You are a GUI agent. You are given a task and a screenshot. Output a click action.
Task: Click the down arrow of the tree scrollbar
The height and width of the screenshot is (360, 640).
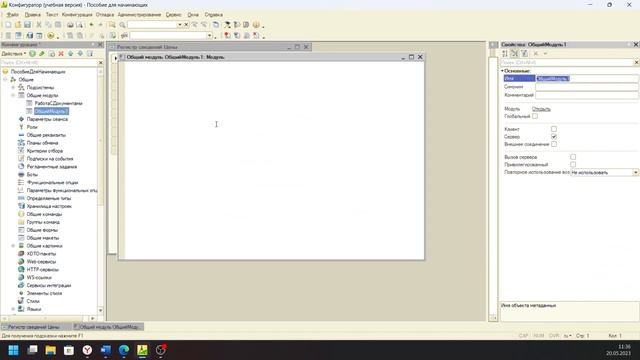100,311
